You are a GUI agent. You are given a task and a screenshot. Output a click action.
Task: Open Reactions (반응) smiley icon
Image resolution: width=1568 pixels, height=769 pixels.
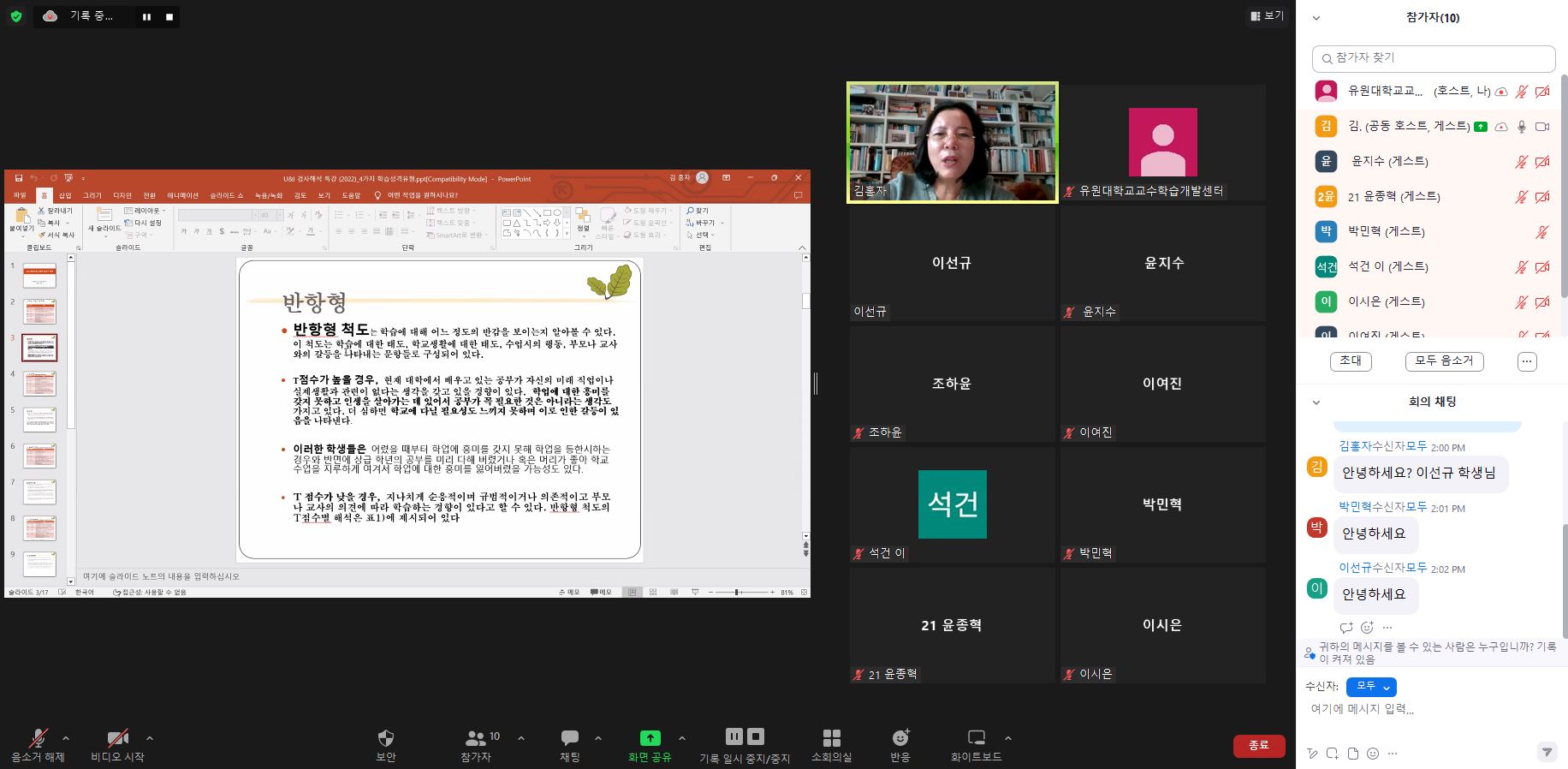click(900, 738)
